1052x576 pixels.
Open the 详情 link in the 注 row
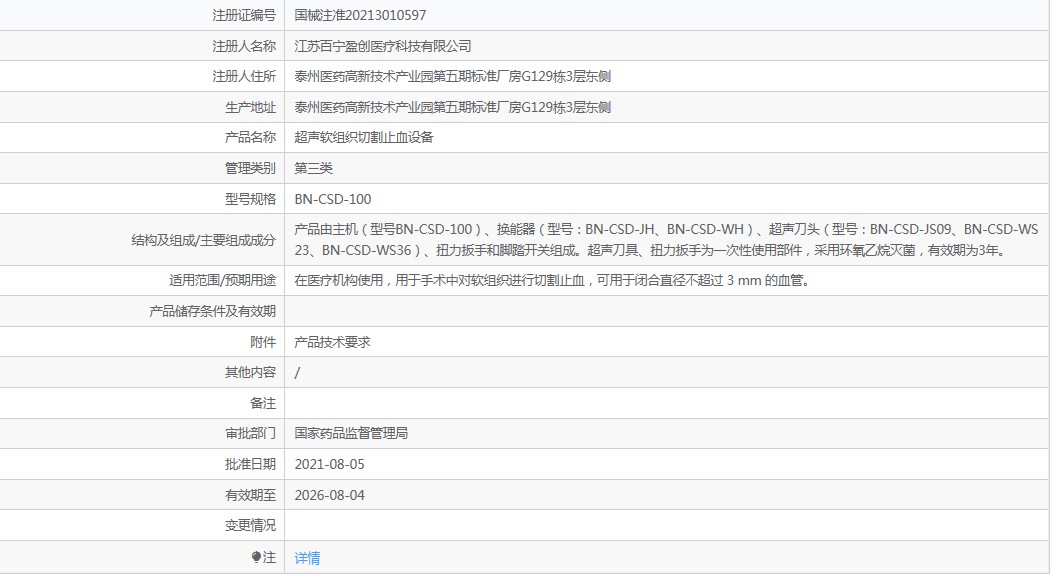coord(307,558)
